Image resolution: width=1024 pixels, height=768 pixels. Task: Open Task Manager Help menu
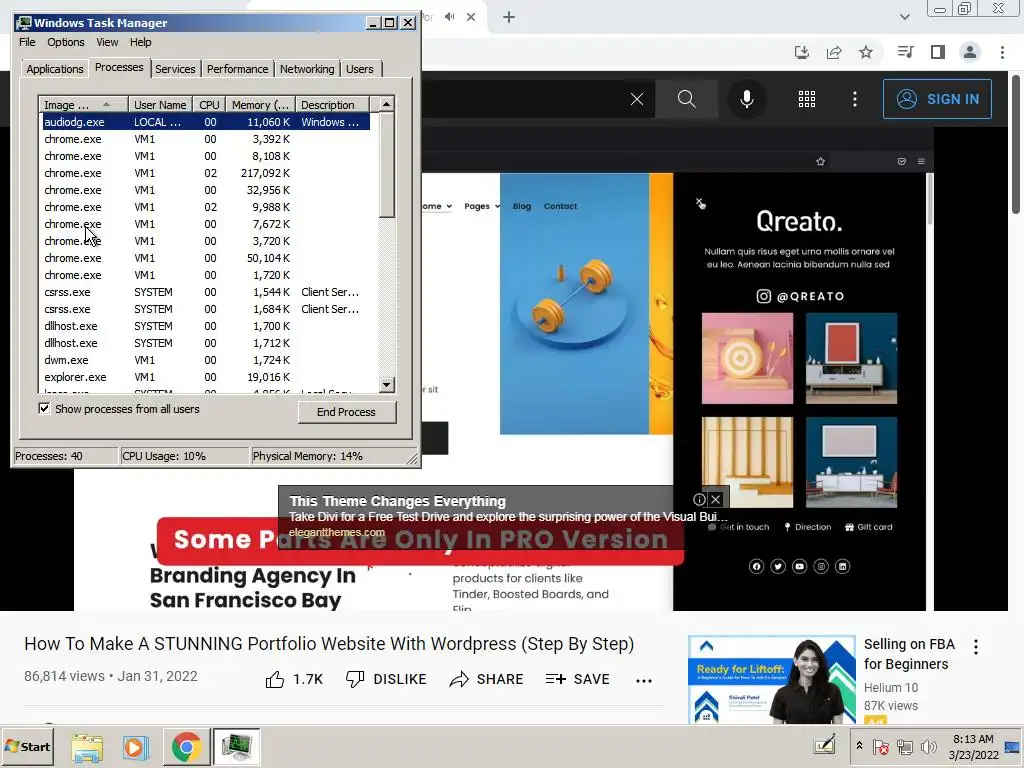(x=140, y=42)
